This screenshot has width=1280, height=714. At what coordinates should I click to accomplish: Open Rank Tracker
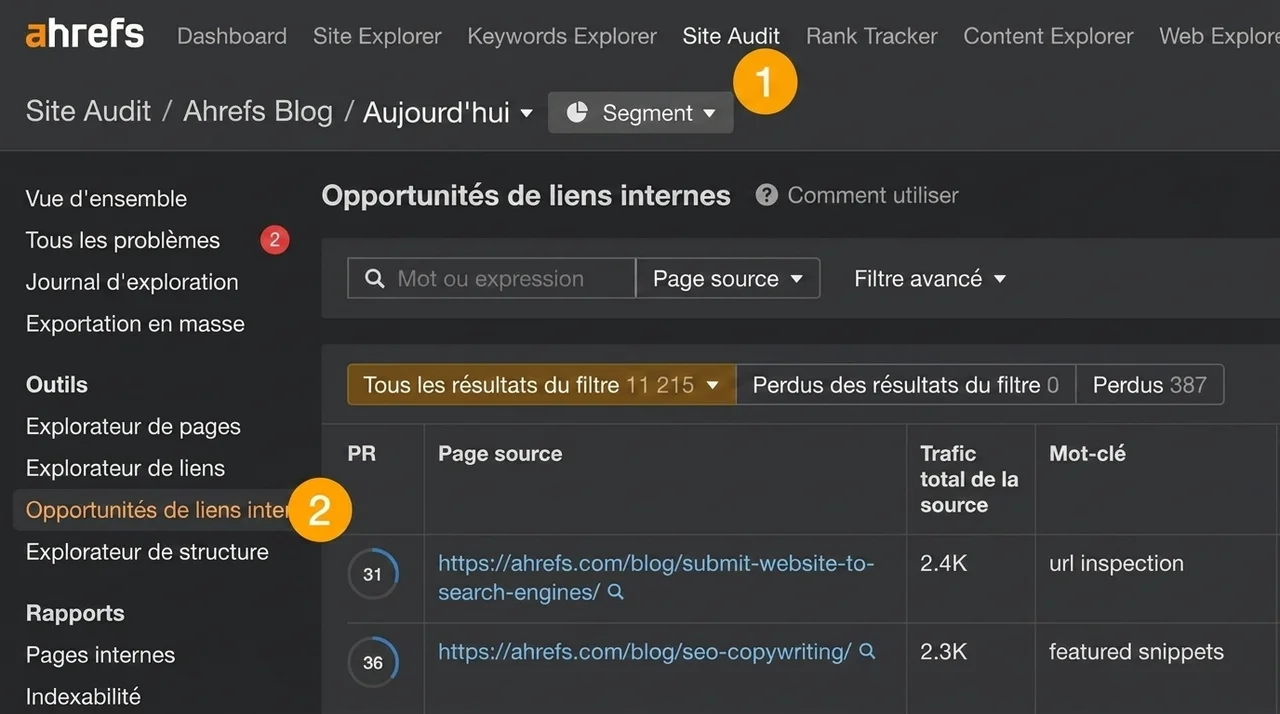pos(872,36)
